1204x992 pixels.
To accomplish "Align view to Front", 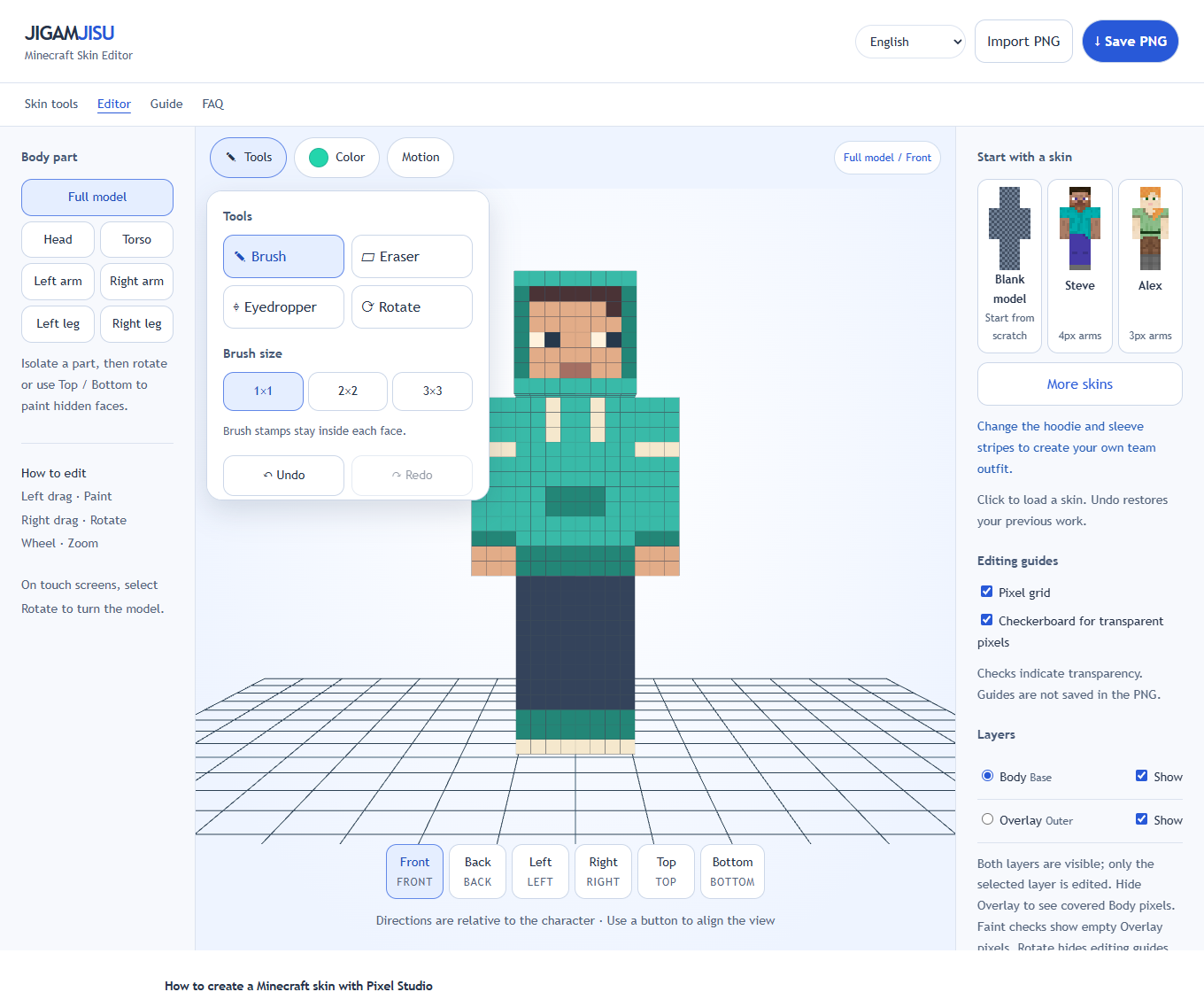I will click(x=414, y=872).
